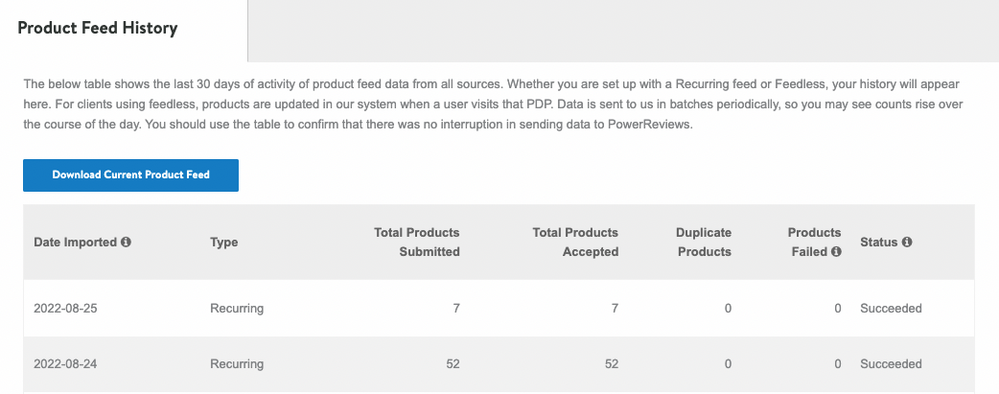Select the 2022-08-25 date cell
The width and height of the screenshot is (999, 394).
click(x=66, y=309)
